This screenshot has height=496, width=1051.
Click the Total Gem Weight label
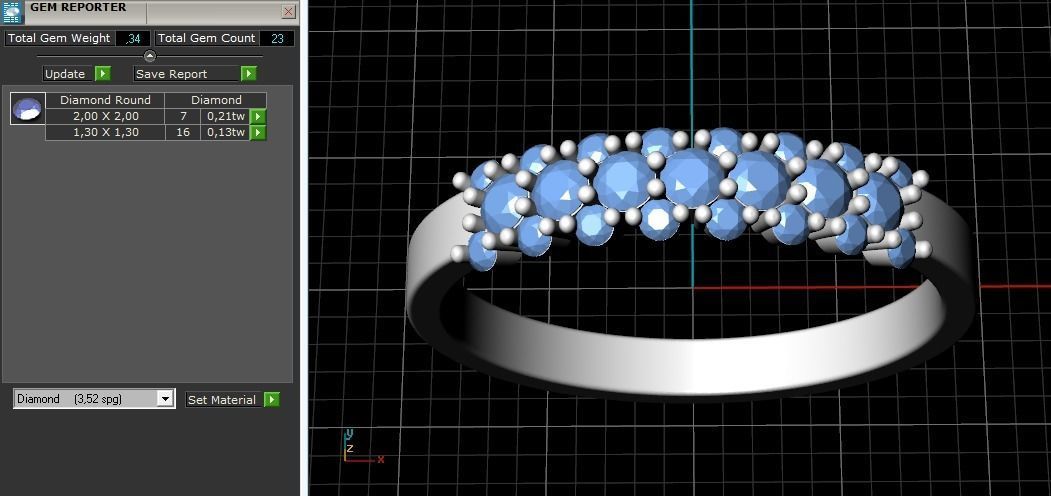(x=59, y=38)
